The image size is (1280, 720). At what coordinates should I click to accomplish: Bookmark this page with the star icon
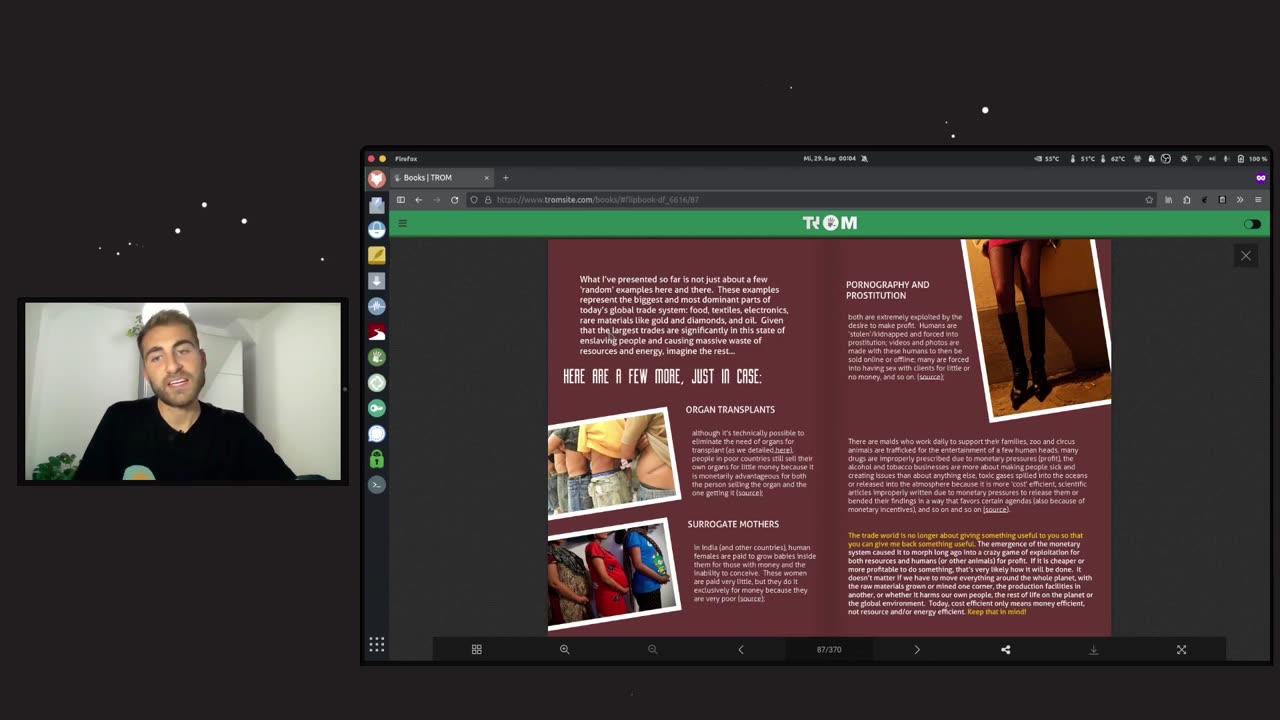pyautogui.click(x=1149, y=200)
